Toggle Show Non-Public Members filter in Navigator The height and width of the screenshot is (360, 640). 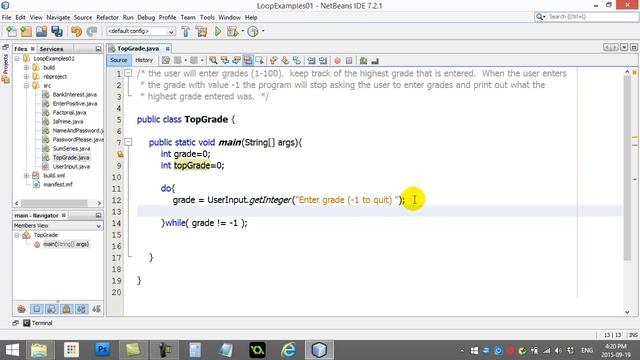click(67, 309)
